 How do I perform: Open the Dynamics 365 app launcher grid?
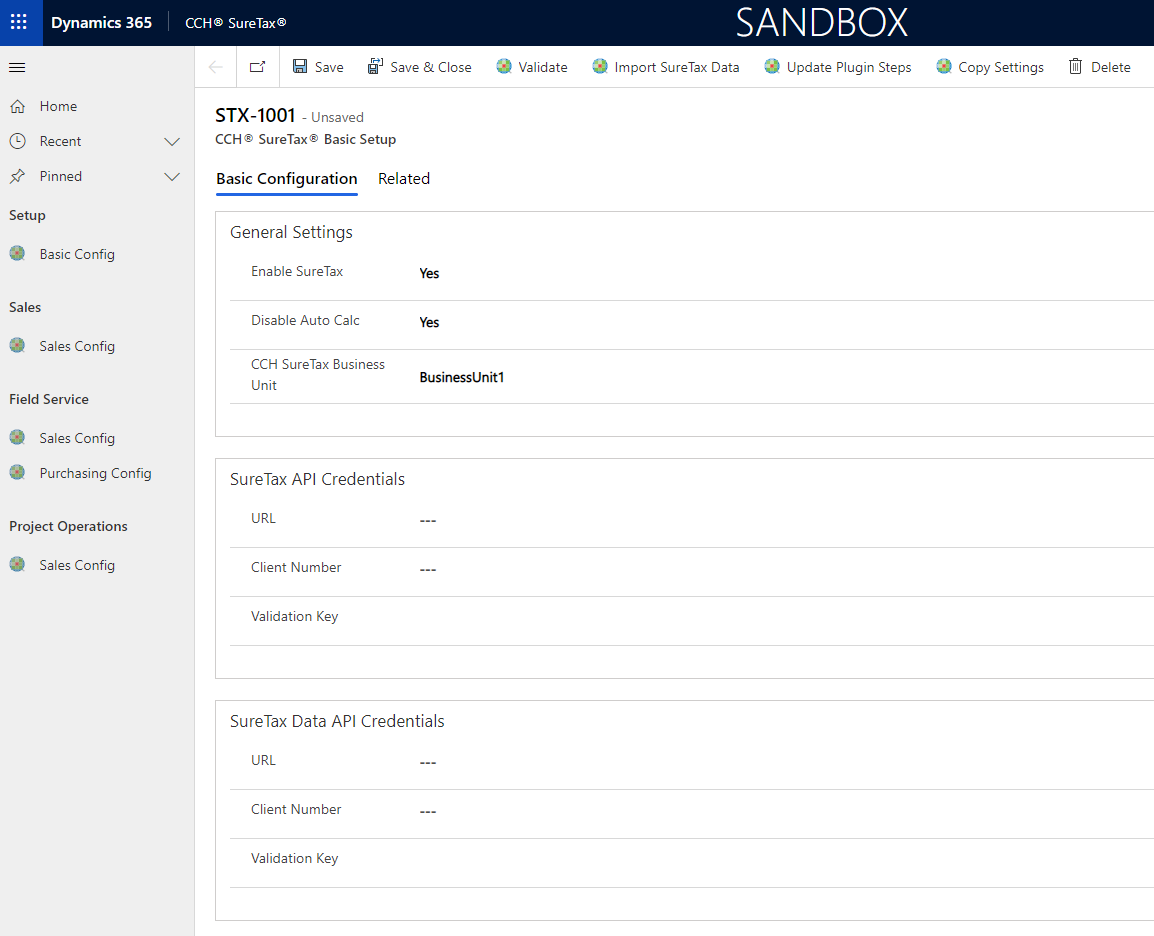(18, 22)
